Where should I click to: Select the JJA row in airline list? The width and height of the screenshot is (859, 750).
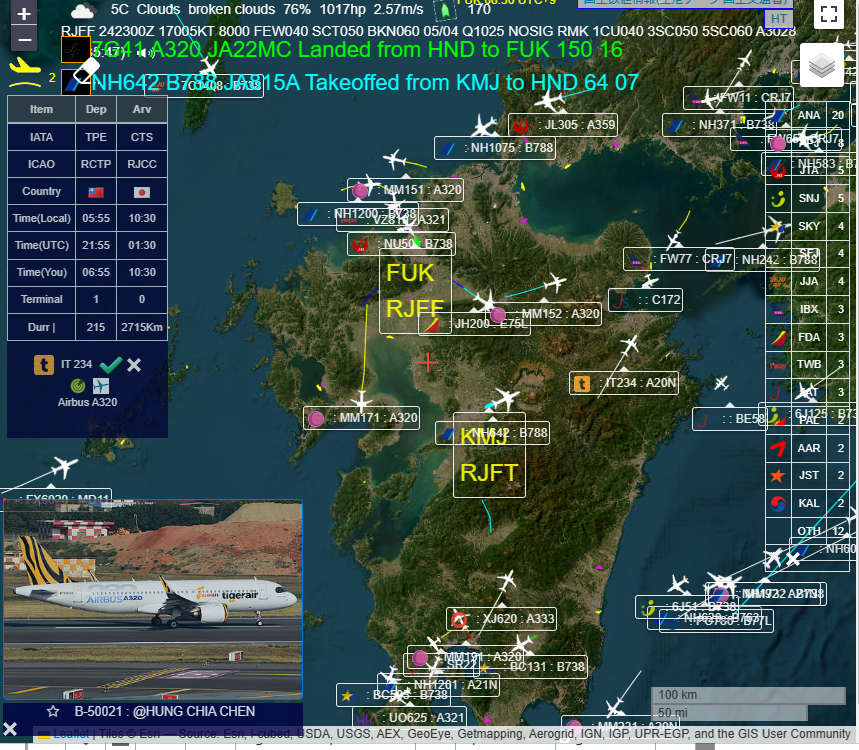(808, 282)
